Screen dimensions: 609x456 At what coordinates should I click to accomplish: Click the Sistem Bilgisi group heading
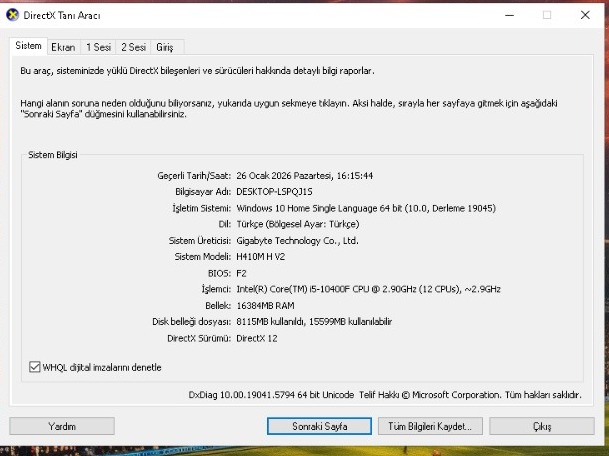pyautogui.click(x=53, y=155)
